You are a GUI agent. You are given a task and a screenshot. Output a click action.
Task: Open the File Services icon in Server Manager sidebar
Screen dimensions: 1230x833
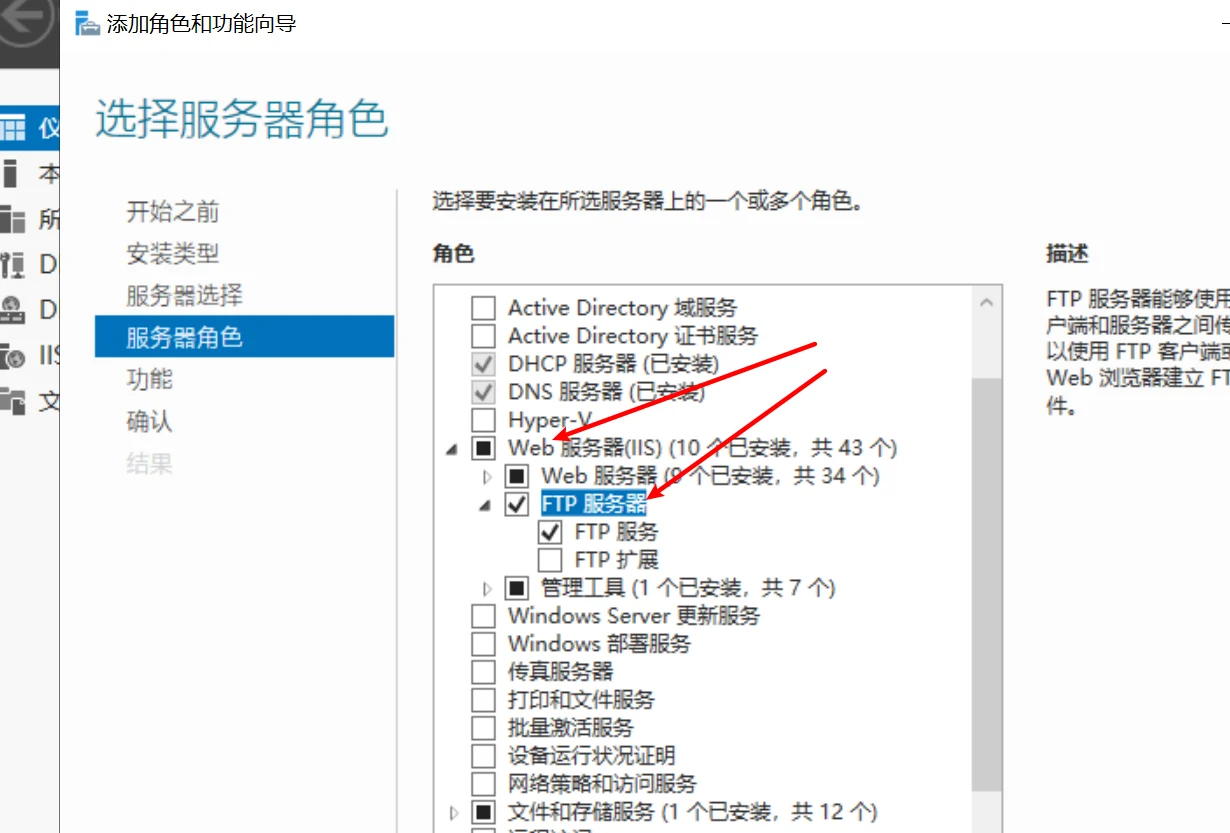pos(13,401)
